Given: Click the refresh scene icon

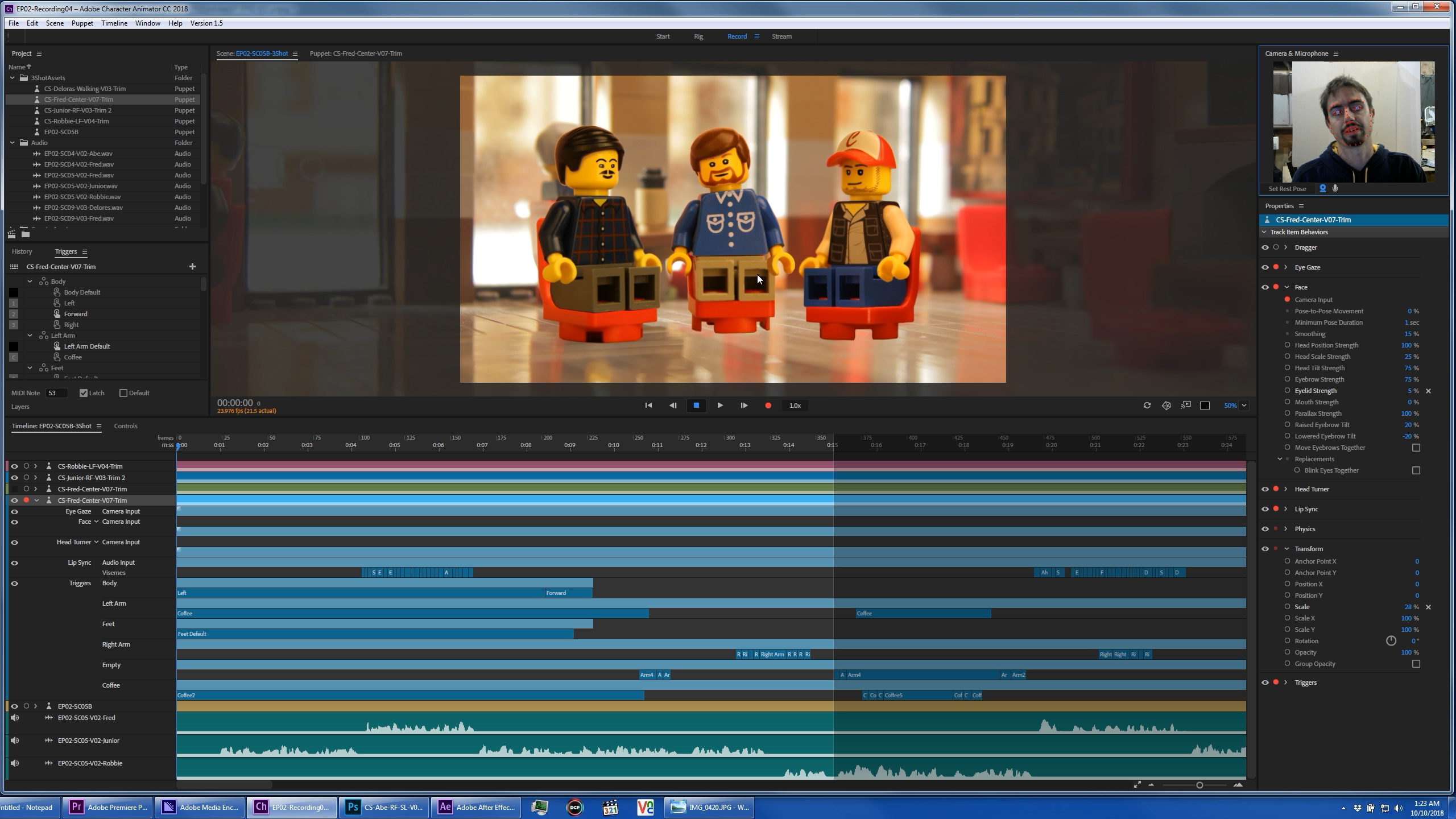Looking at the screenshot, I should pyautogui.click(x=1147, y=406).
